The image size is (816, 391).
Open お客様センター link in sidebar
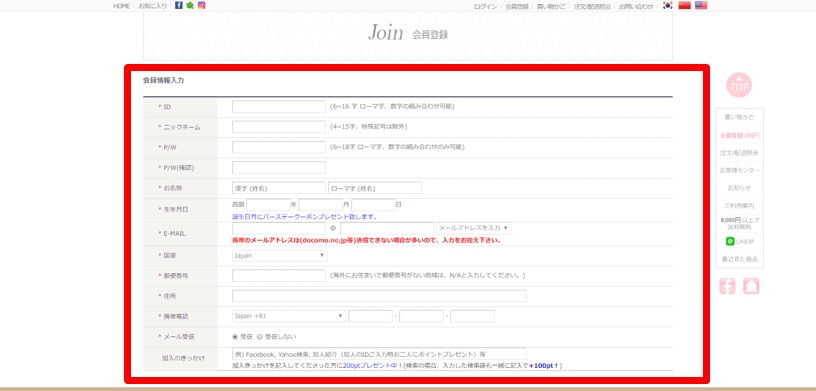739,170
